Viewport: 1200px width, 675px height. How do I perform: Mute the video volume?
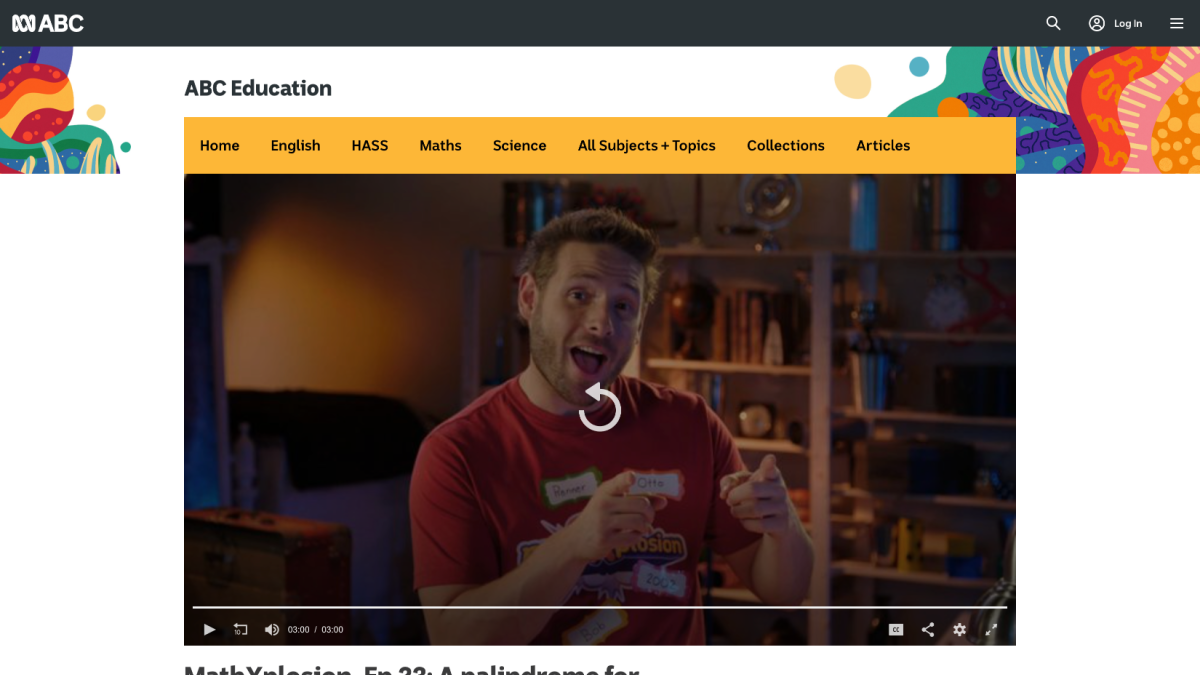click(271, 629)
